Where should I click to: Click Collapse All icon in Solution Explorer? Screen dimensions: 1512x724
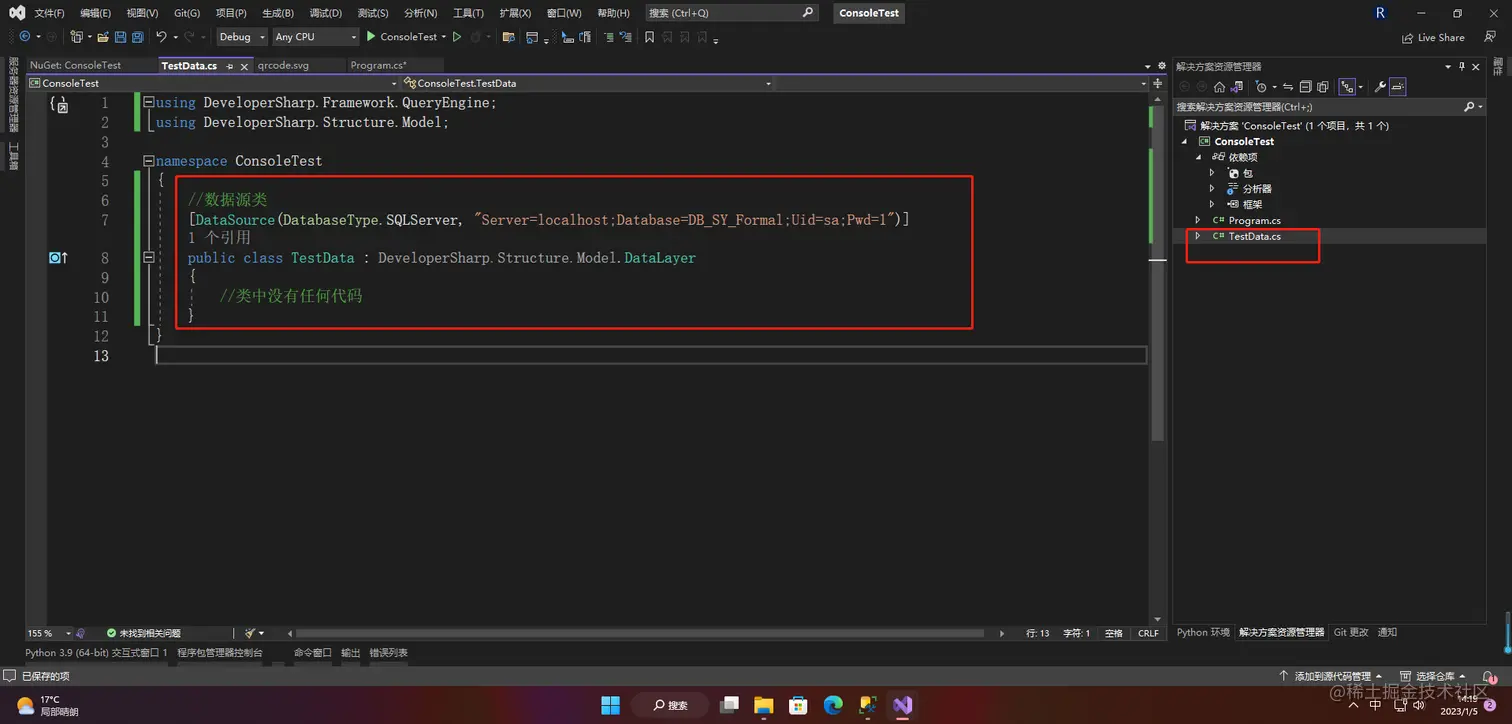1306,87
